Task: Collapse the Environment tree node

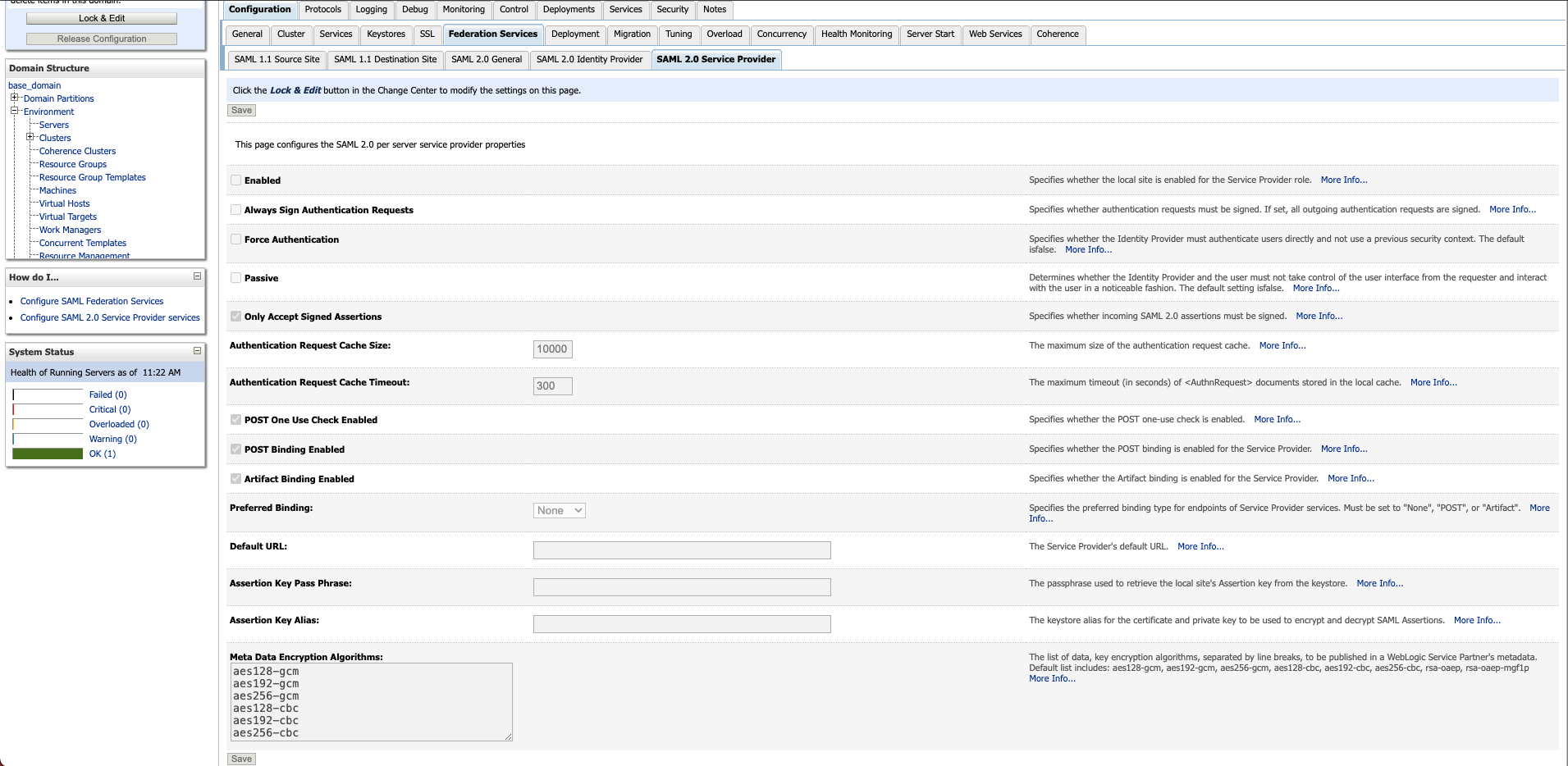Action: (x=15, y=111)
